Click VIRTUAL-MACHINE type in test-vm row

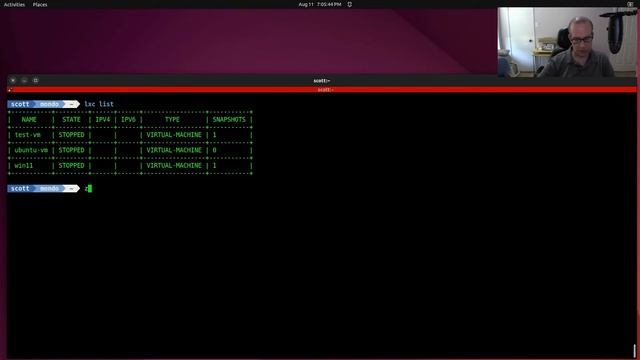tap(174, 135)
